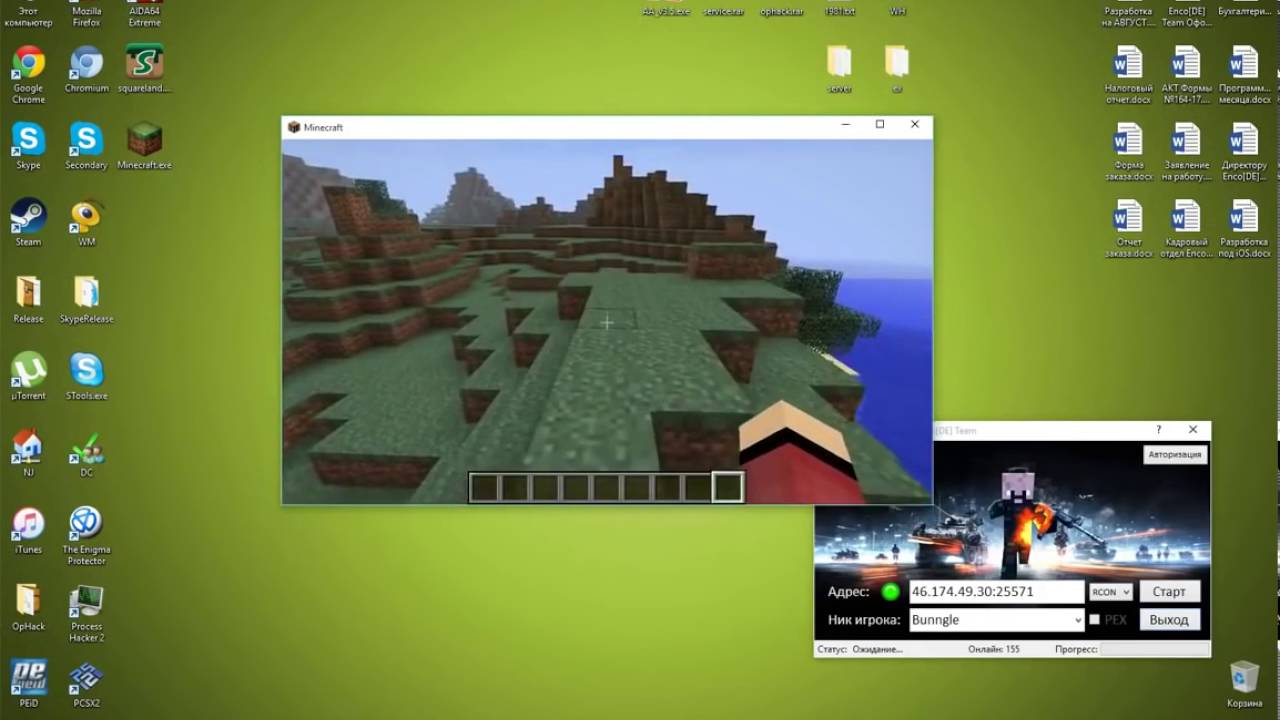
Task: Select the Программа месяца.docx file
Action: (1244, 76)
